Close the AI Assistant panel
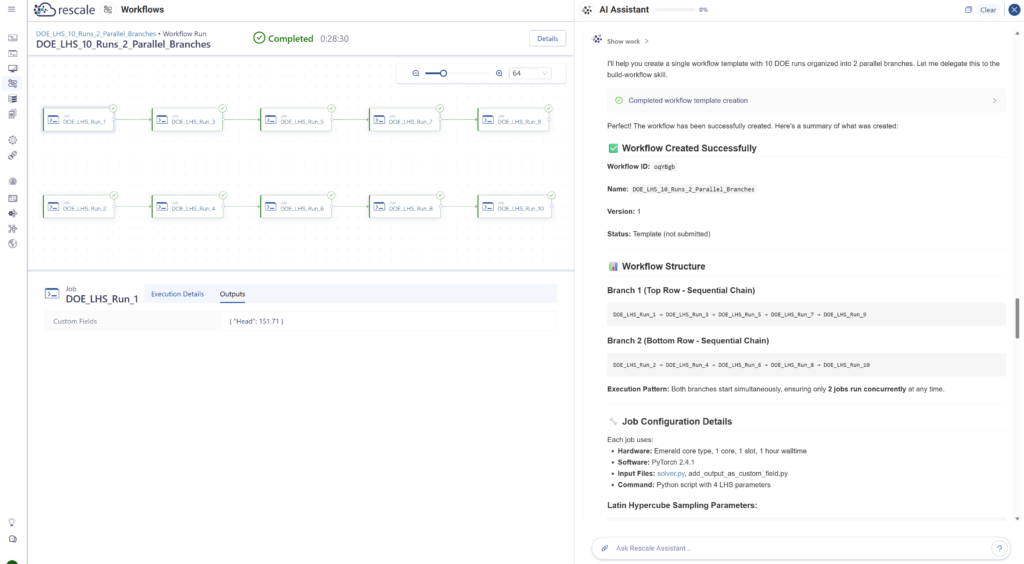This screenshot has height=564, width=1024. [x=1014, y=10]
